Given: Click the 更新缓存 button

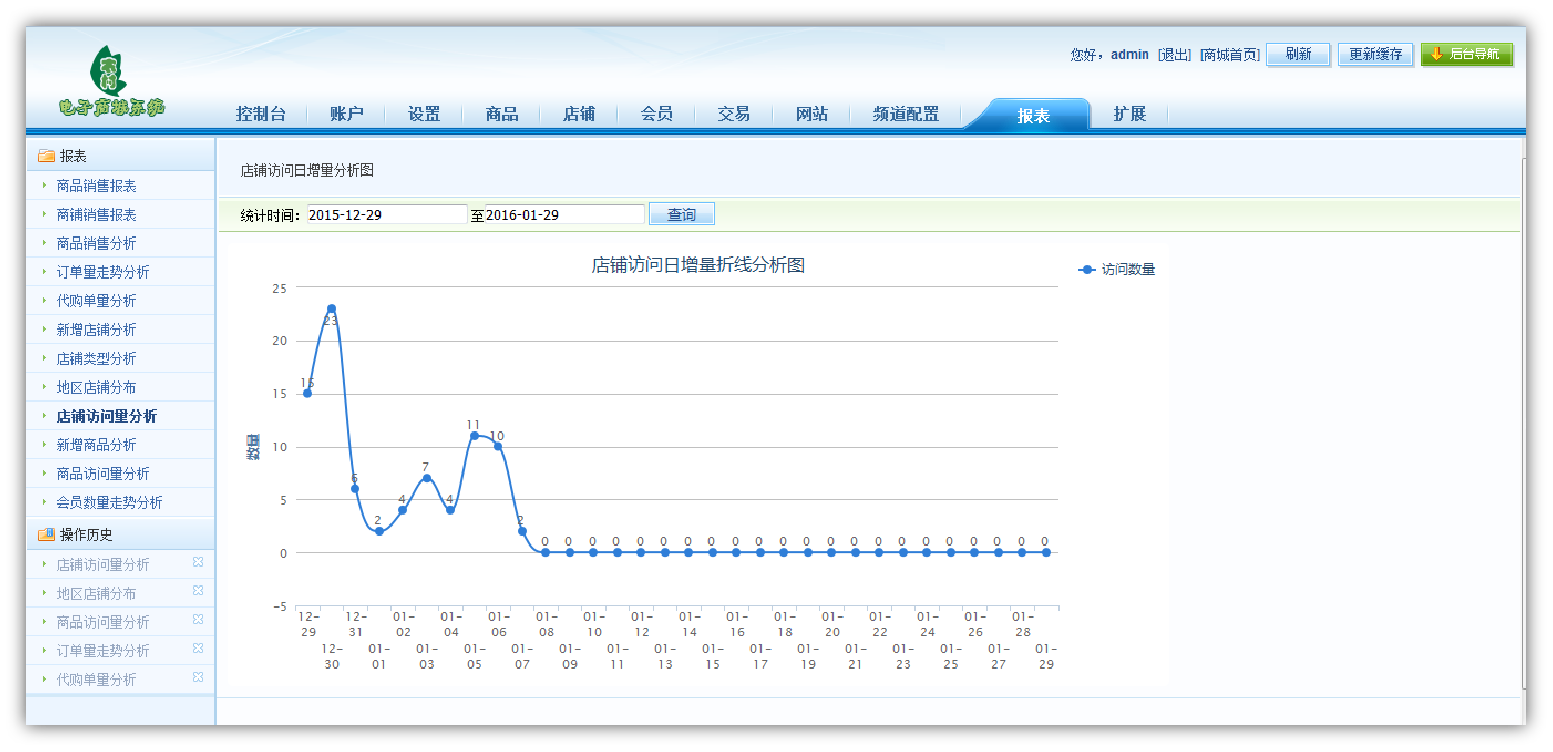Looking at the screenshot, I should [x=1375, y=54].
